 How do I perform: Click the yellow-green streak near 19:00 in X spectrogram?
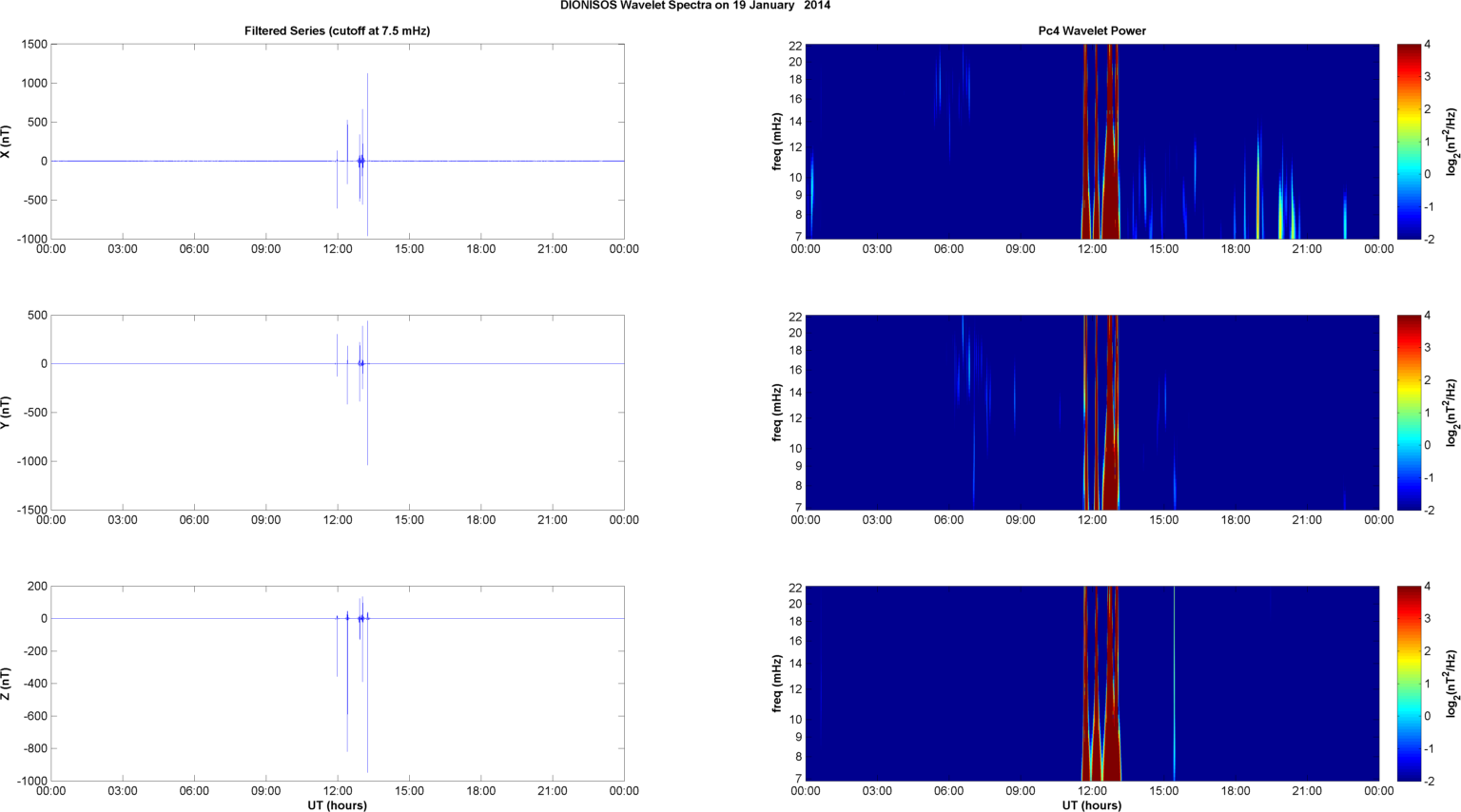[1257, 185]
